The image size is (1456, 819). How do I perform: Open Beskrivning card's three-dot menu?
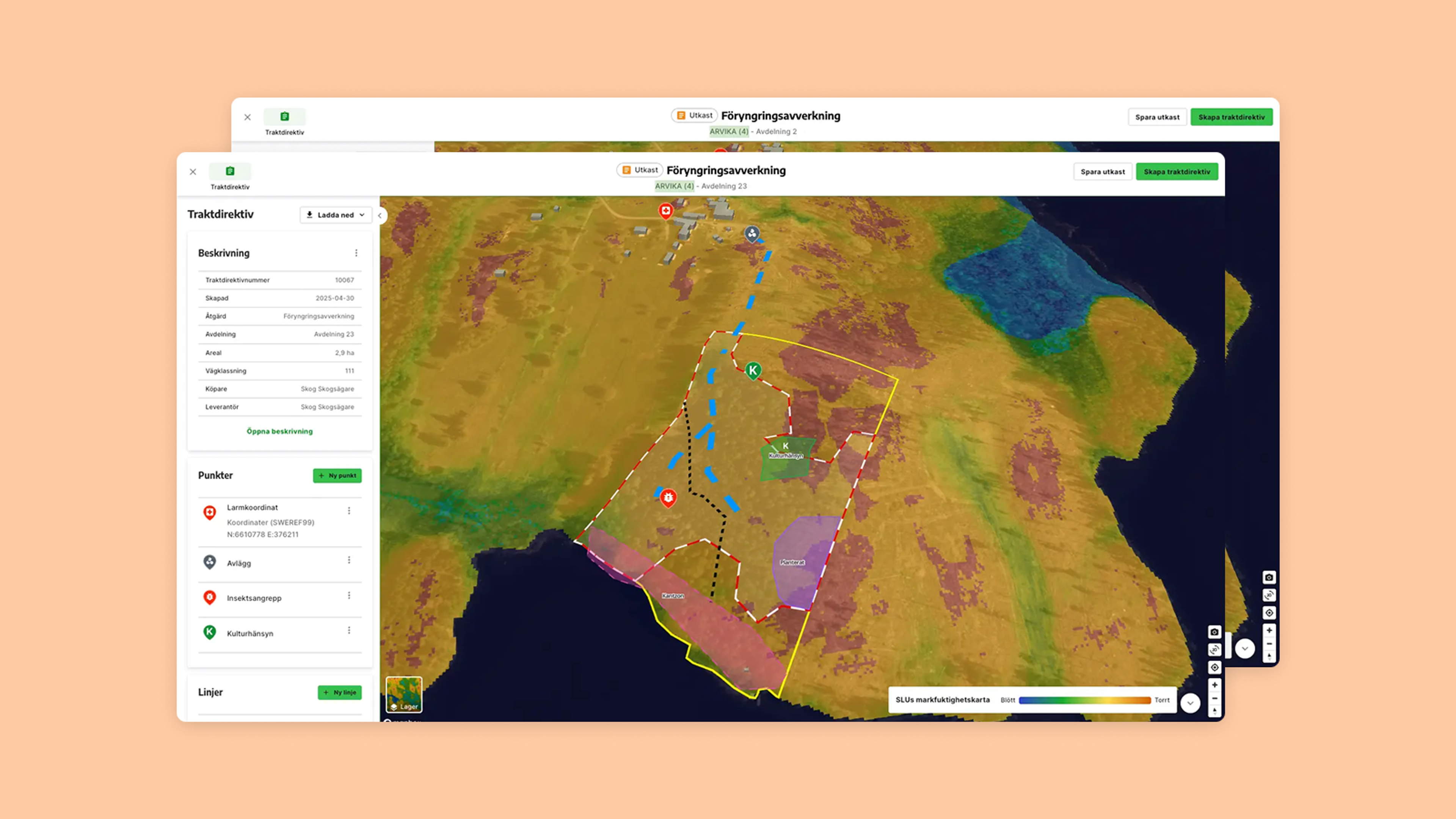[356, 253]
